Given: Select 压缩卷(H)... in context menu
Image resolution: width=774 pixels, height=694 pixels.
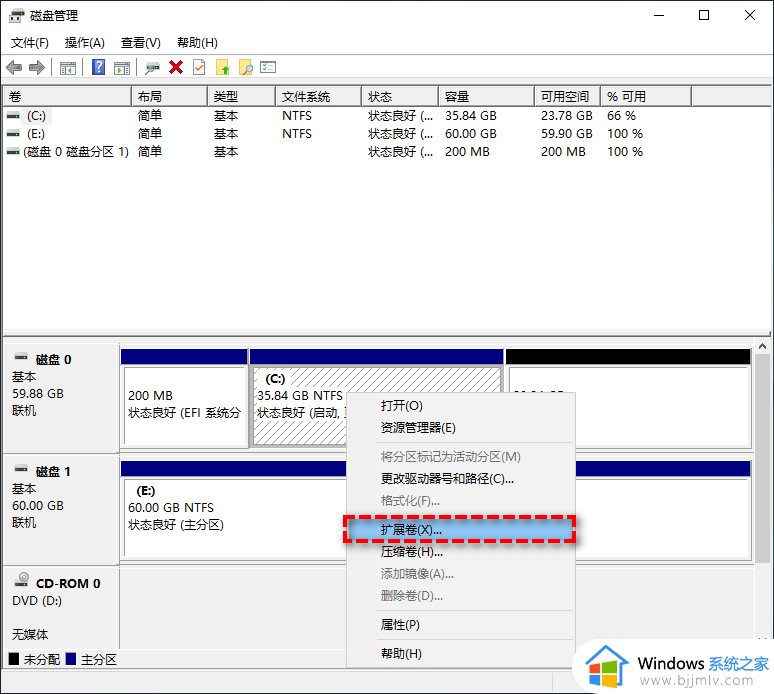Looking at the screenshot, I should tap(461, 552).
